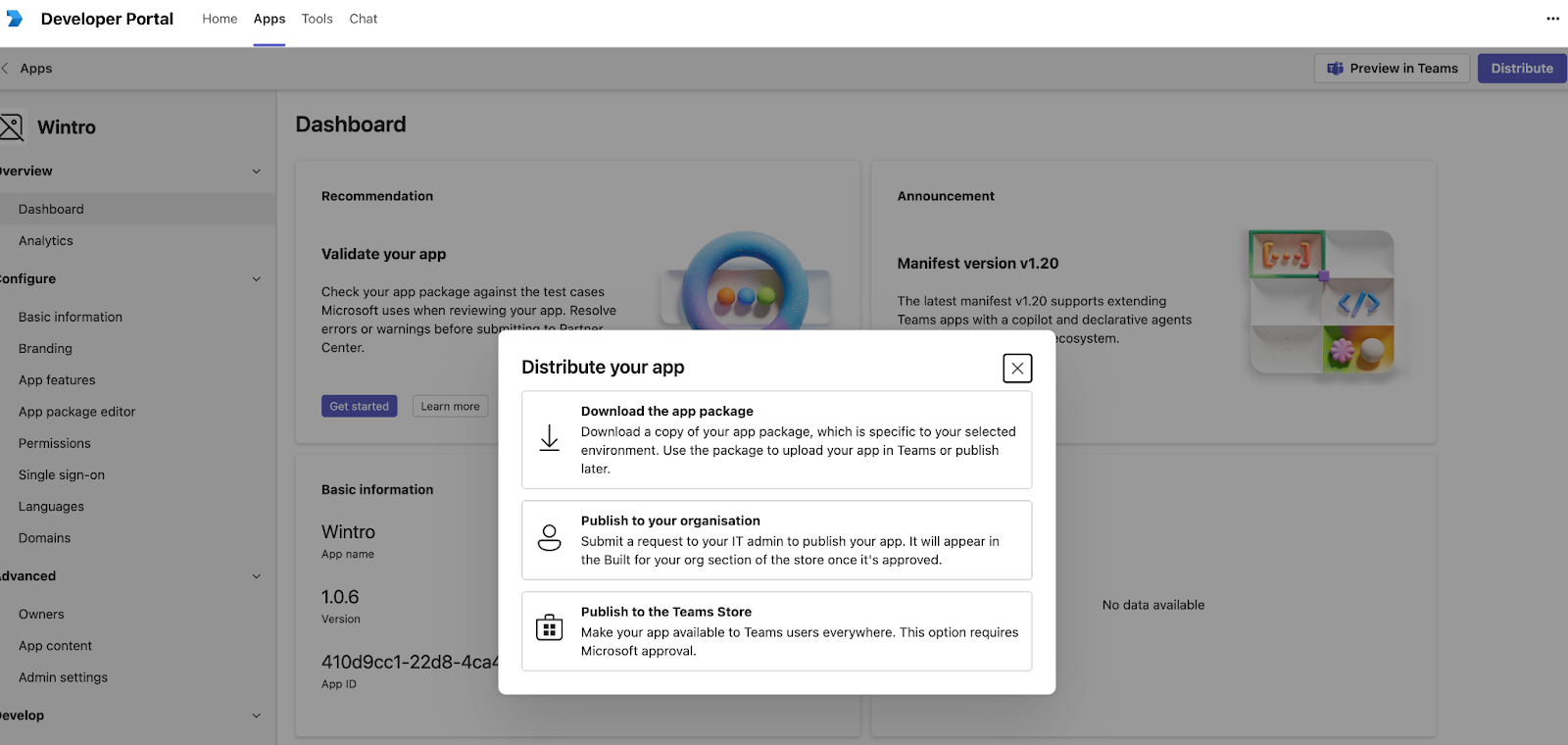Click the Develop section header
The height and width of the screenshot is (745, 1568).
pos(23,716)
